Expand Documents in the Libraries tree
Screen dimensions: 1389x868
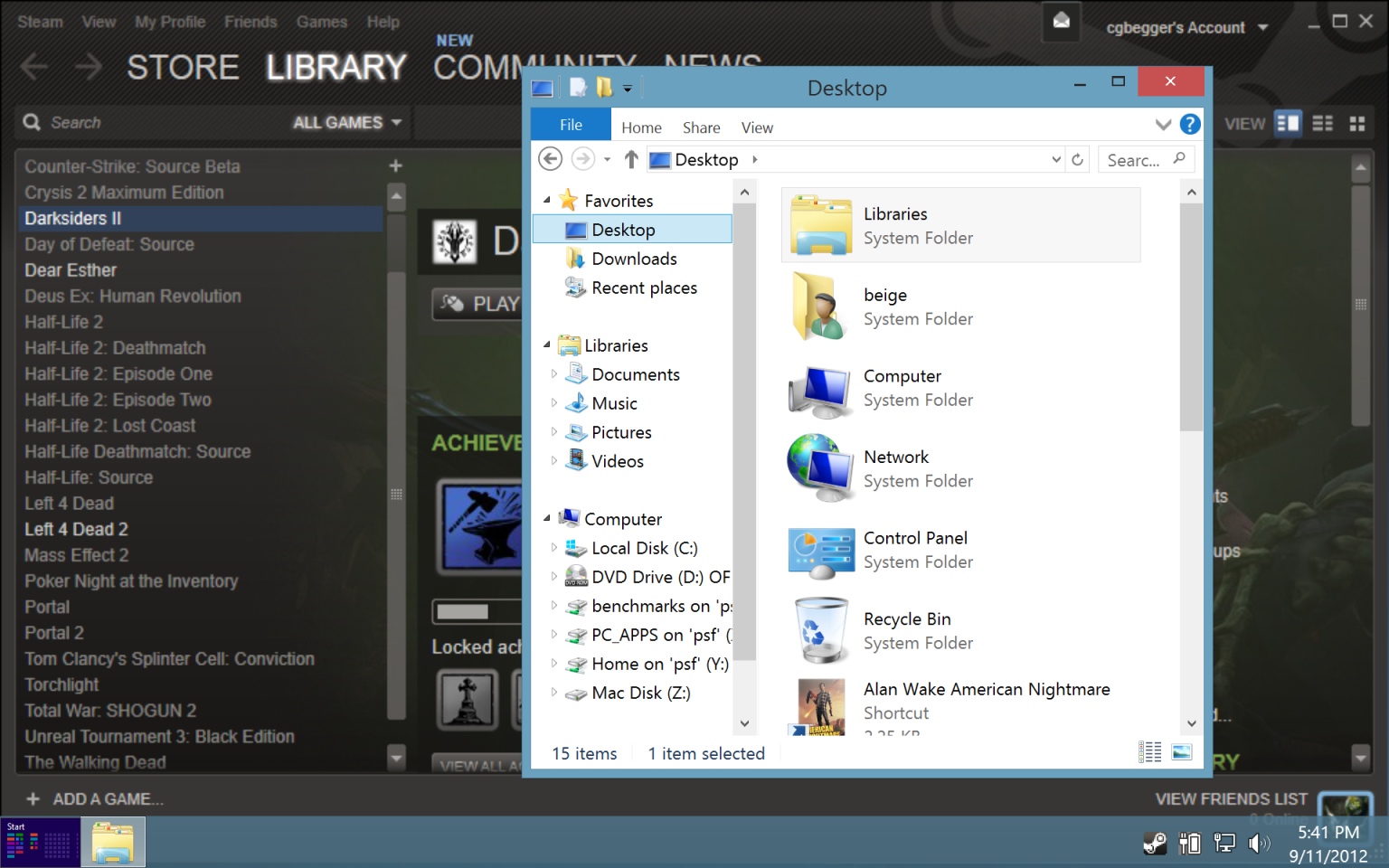coord(554,373)
